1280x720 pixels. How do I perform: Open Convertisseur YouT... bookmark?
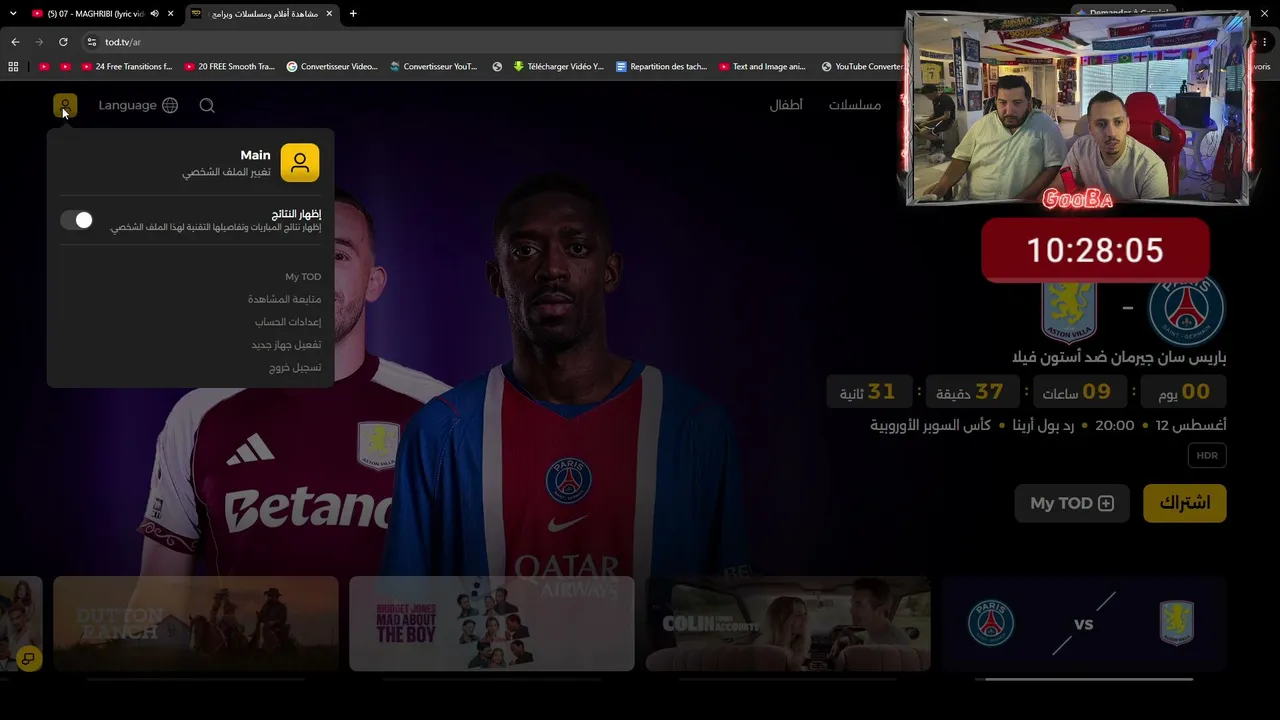434,67
